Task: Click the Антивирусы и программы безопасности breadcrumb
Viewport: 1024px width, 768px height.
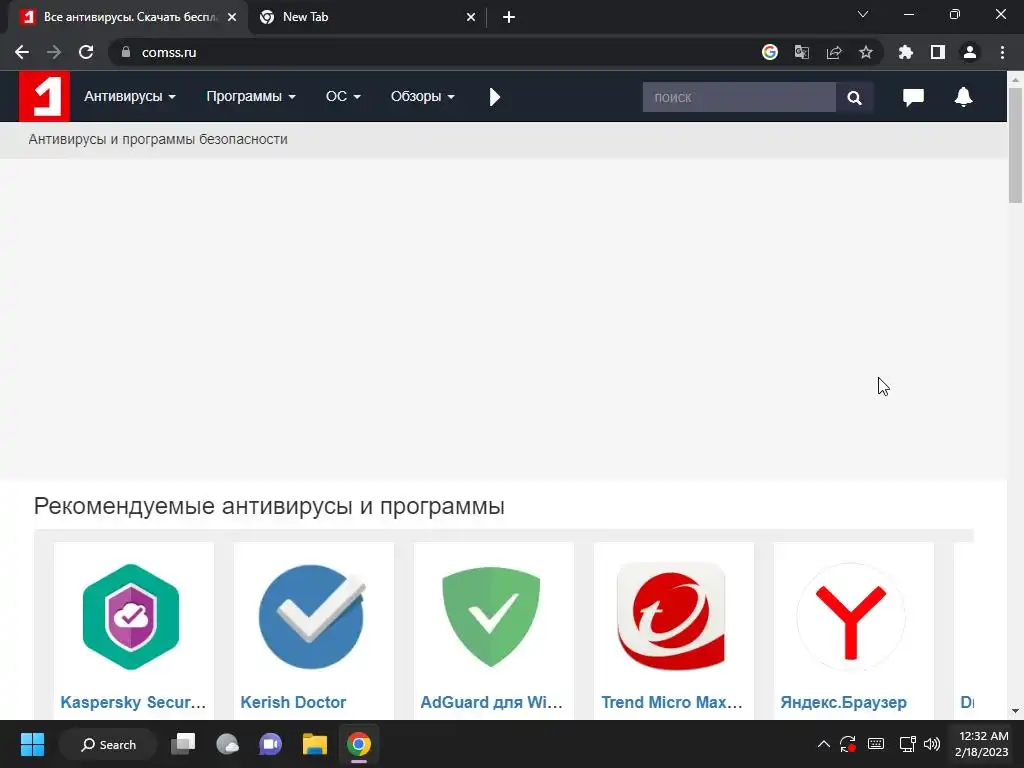Action: [x=158, y=139]
